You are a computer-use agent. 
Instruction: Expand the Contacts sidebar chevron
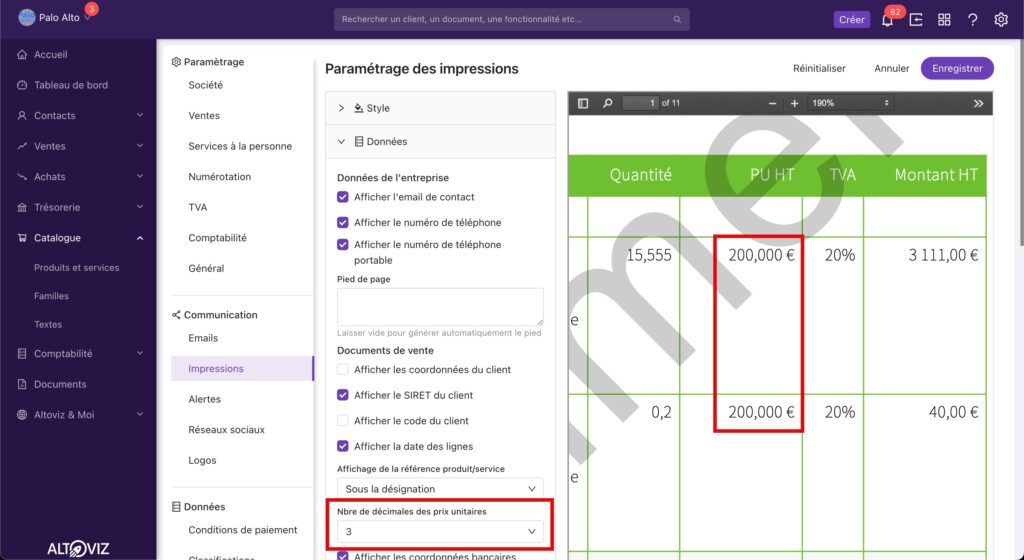click(140, 116)
